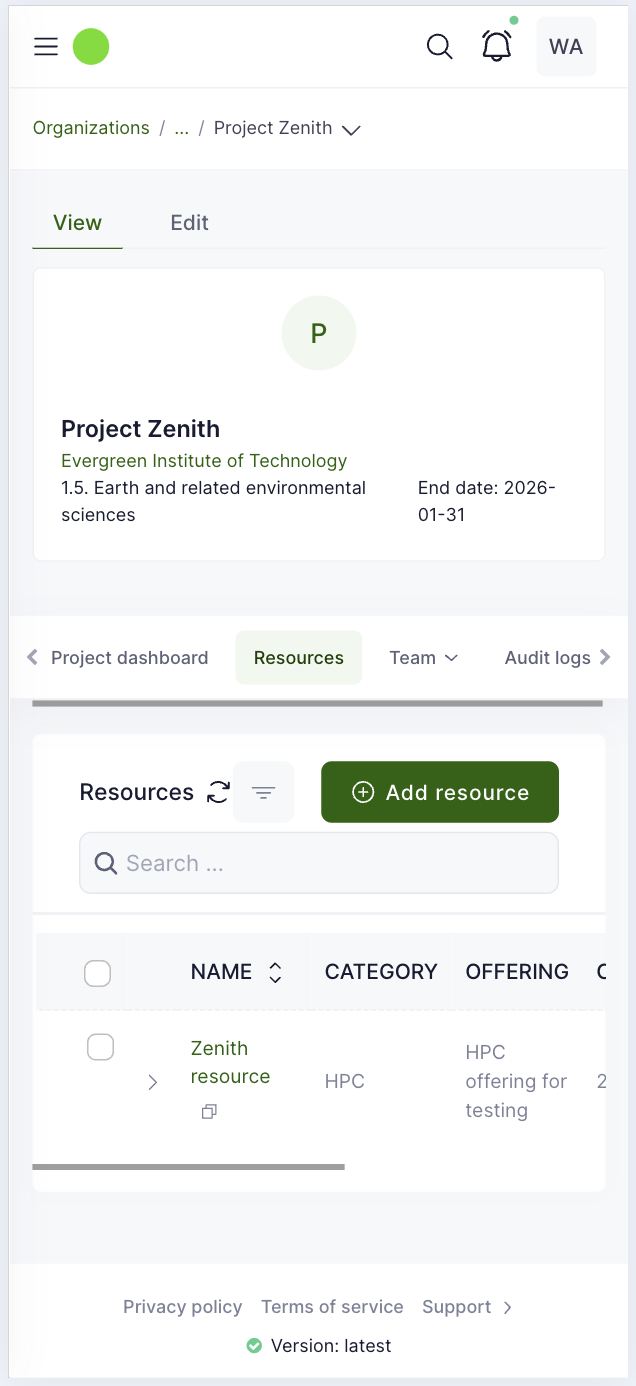This screenshot has height=1386, width=636.
Task: Open the WA user avatar menu
Action: pos(566,47)
